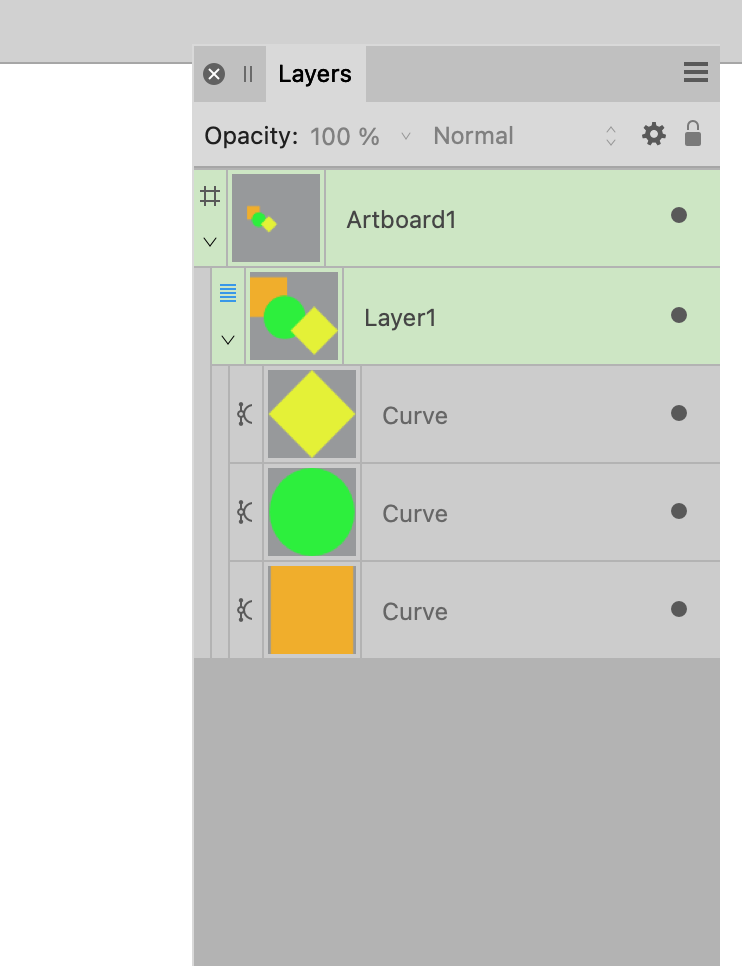742x966 pixels.
Task: Toggle Layer1 visibility dot
Action: coord(679,315)
